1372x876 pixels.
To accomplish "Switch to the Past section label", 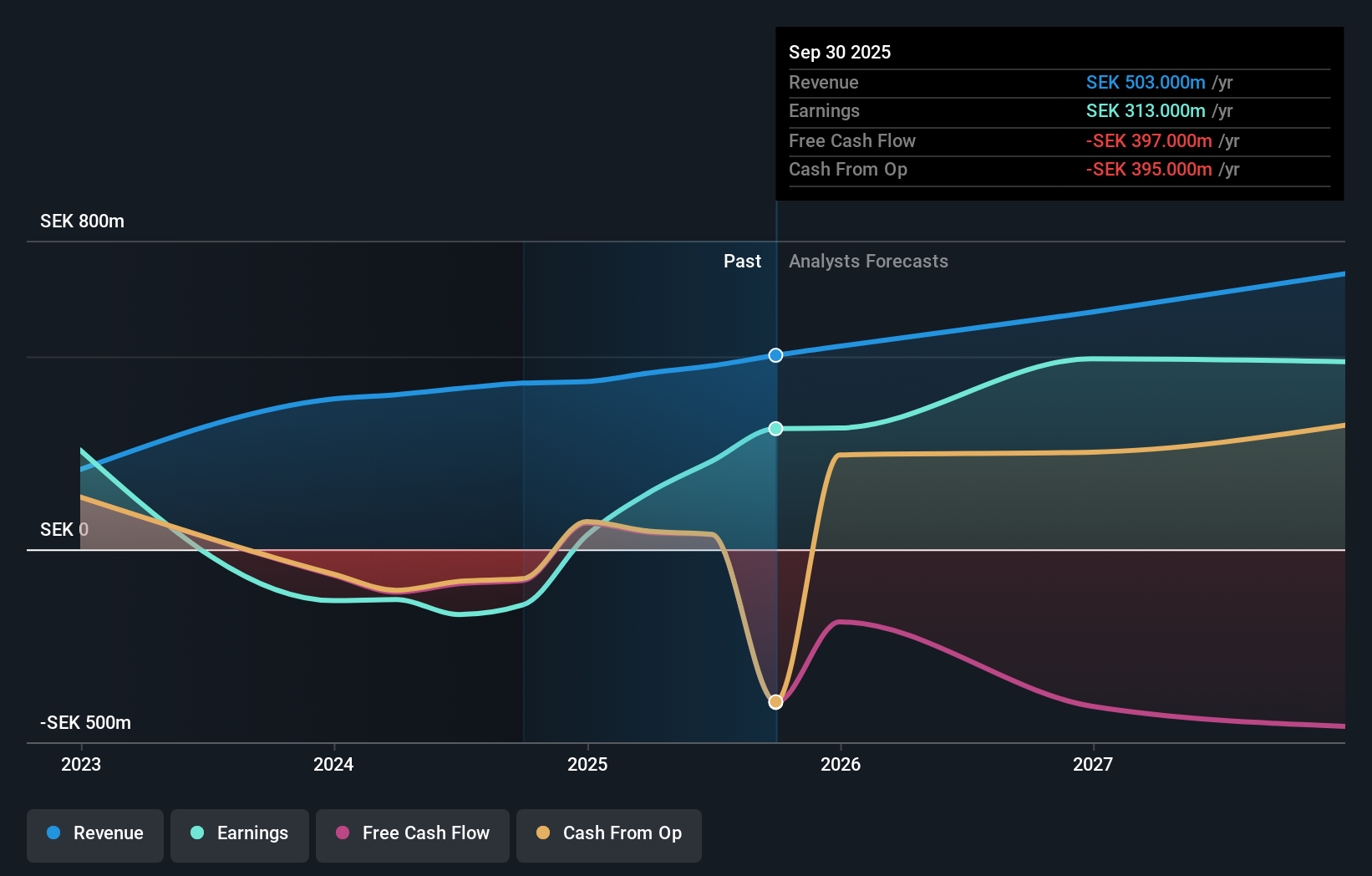I will click(x=742, y=261).
